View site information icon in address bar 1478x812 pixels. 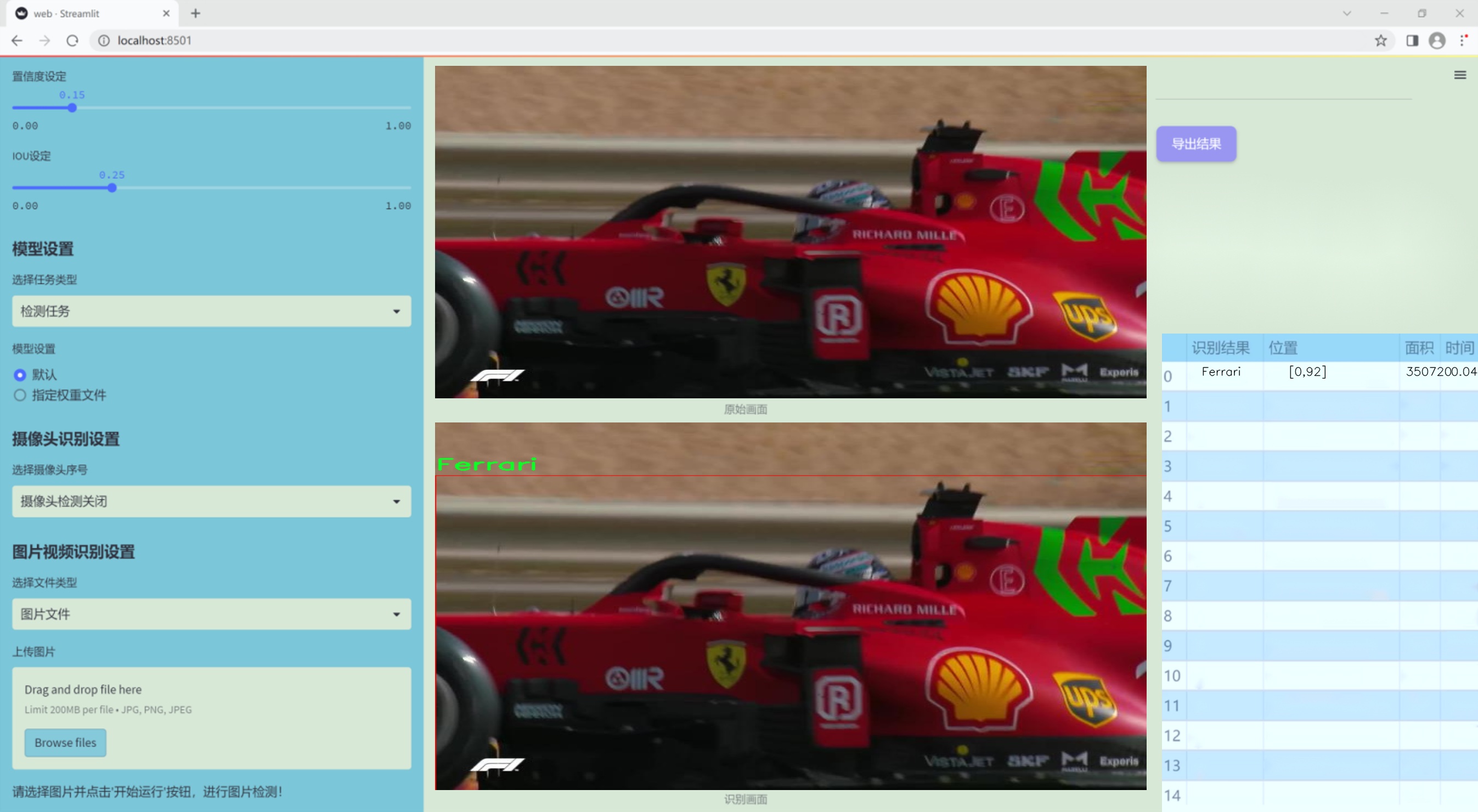[104, 40]
